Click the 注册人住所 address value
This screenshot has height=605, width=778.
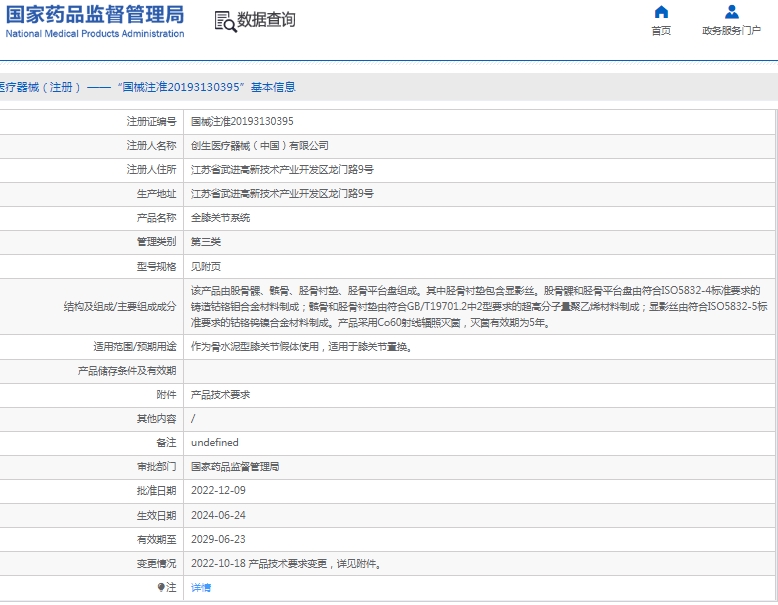(282, 170)
